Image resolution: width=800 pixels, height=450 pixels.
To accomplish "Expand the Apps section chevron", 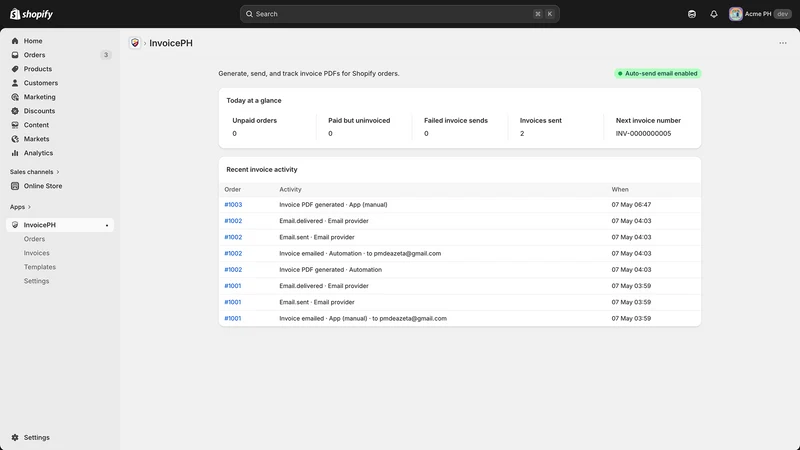I will pos(29,207).
